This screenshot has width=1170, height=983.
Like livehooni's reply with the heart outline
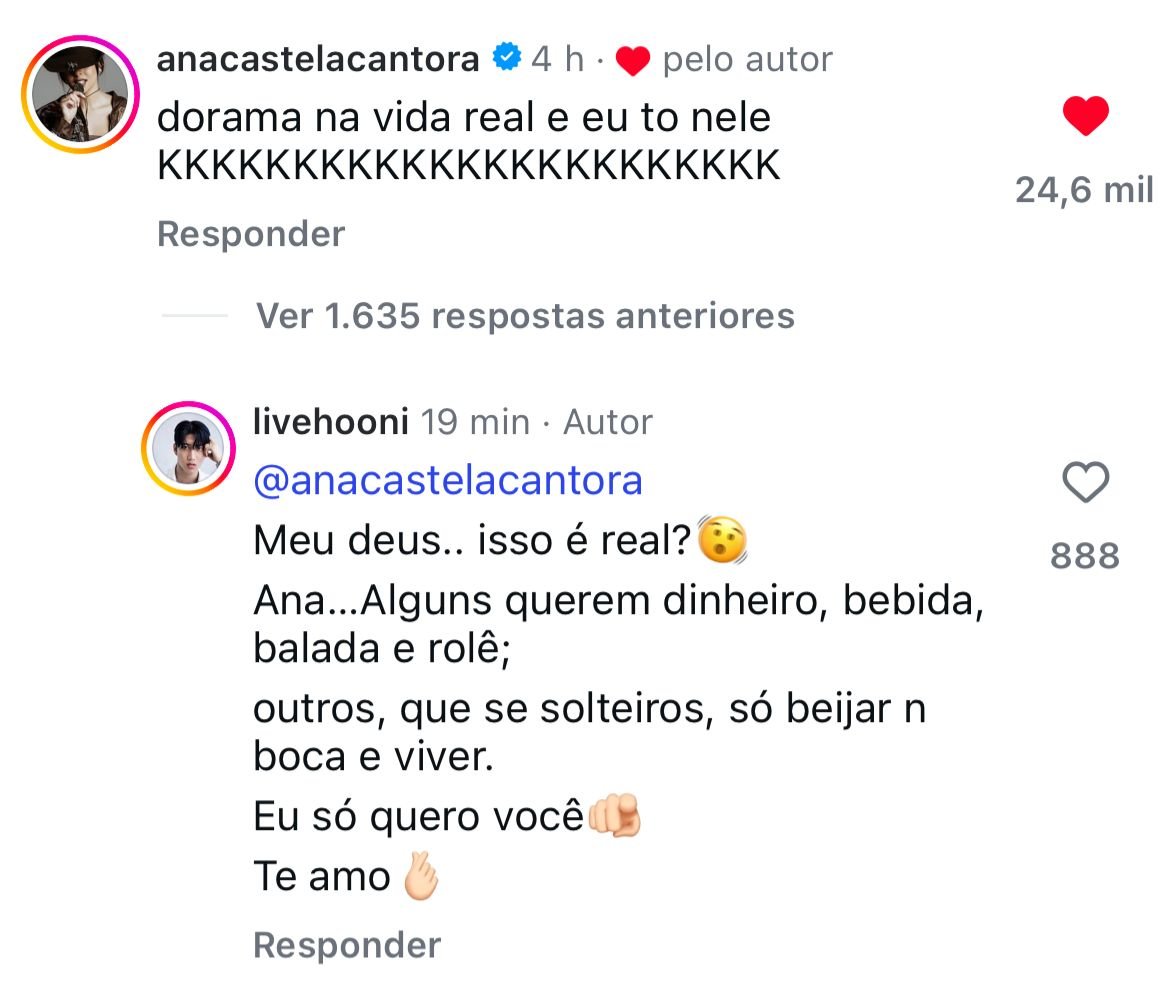point(1085,484)
